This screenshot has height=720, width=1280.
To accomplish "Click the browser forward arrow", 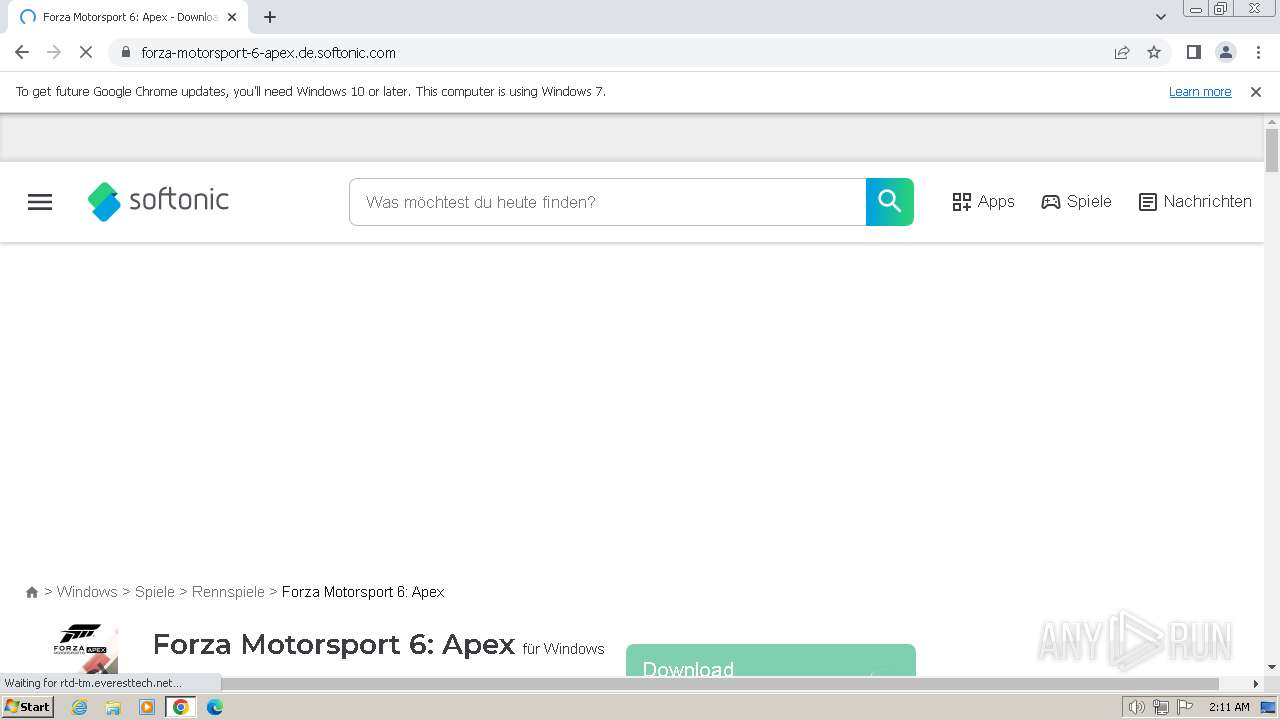I will pyautogui.click(x=54, y=52).
